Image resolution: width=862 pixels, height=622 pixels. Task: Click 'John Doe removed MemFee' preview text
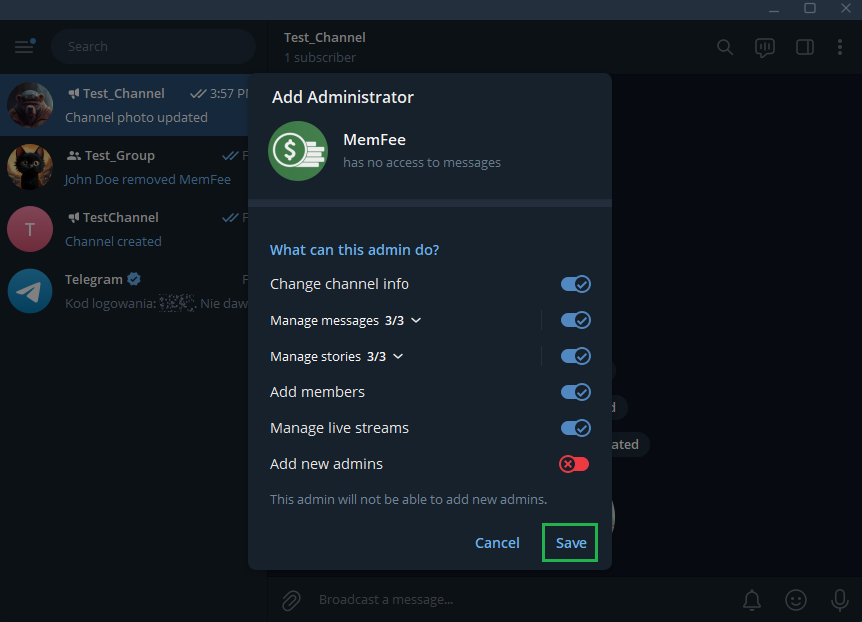point(147,180)
